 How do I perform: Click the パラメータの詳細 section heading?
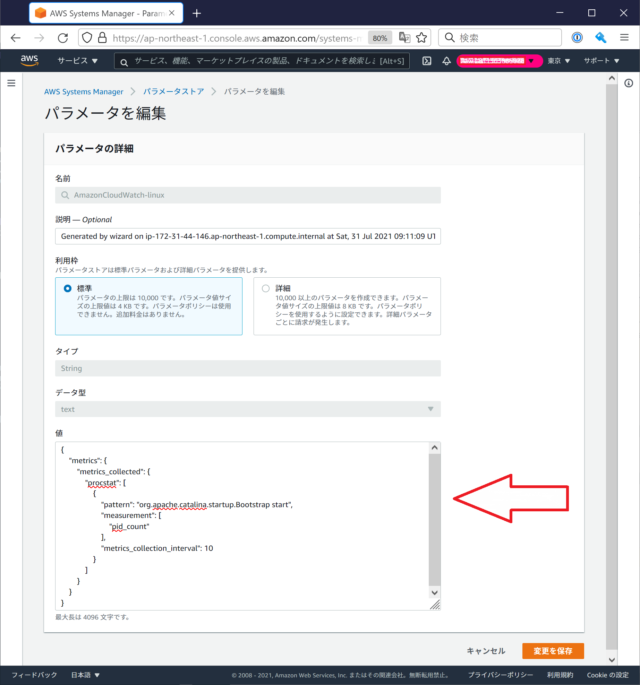(x=94, y=149)
